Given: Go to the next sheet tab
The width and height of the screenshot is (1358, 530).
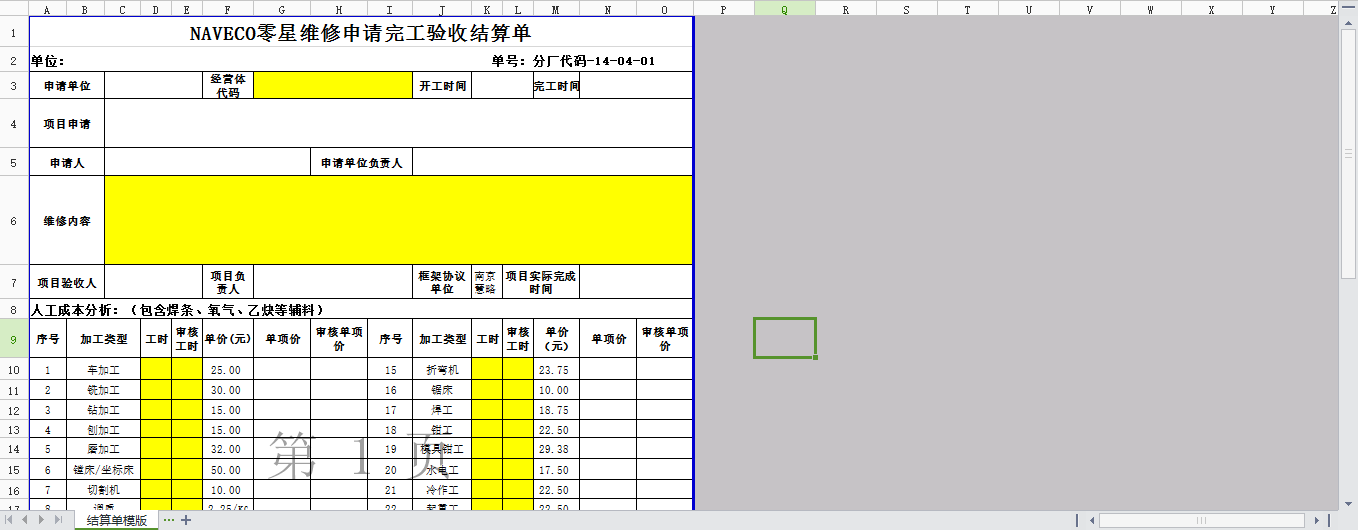Looking at the screenshot, I should [x=41, y=520].
